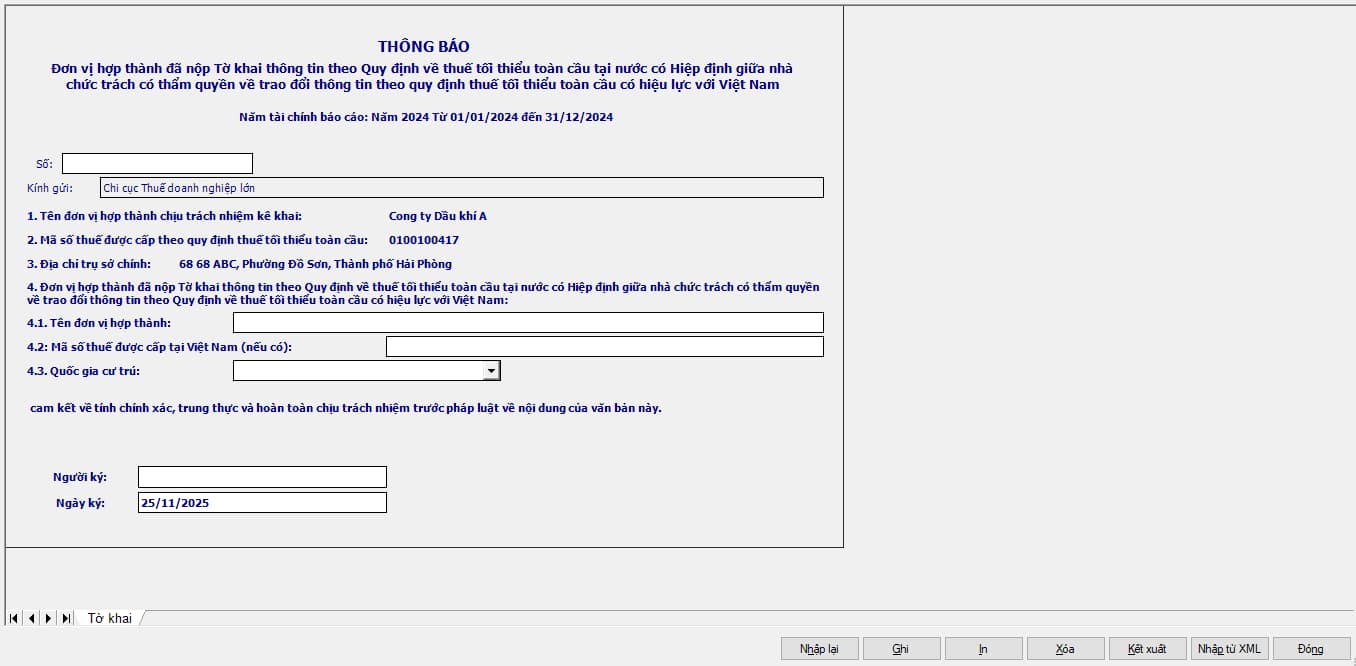The image size is (1356, 666).
Task: Open the Quốc gia cư trú dropdown arrow
Action: click(491, 371)
